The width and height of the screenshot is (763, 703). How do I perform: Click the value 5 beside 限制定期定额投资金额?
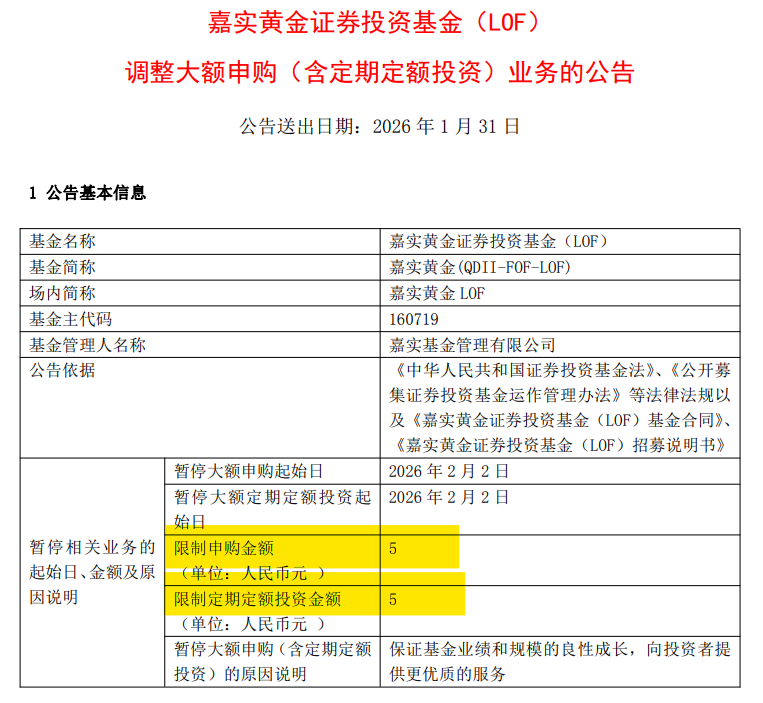[394, 599]
